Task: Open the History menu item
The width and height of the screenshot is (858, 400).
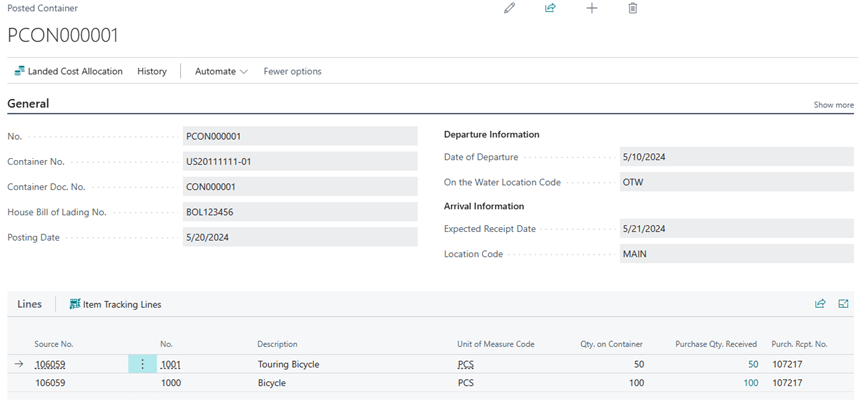Action: tap(152, 71)
